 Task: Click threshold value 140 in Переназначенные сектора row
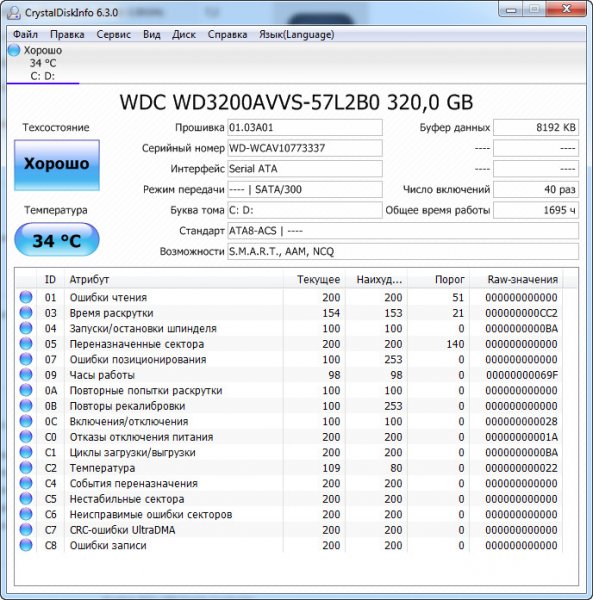coord(455,344)
